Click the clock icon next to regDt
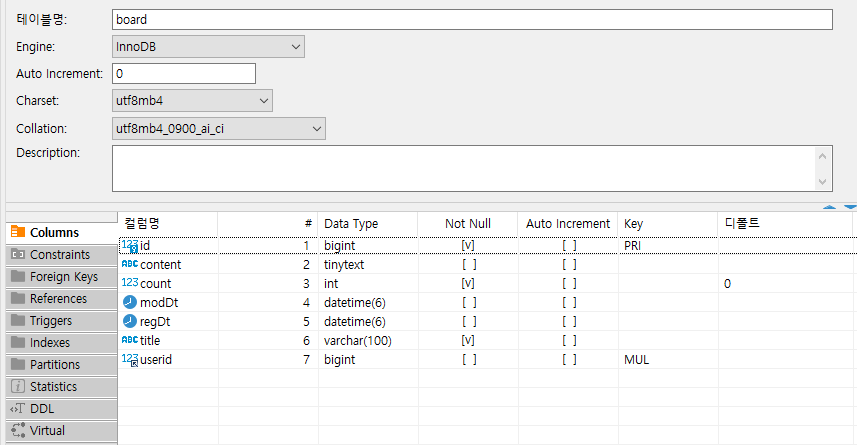857x445 pixels. coord(130,321)
